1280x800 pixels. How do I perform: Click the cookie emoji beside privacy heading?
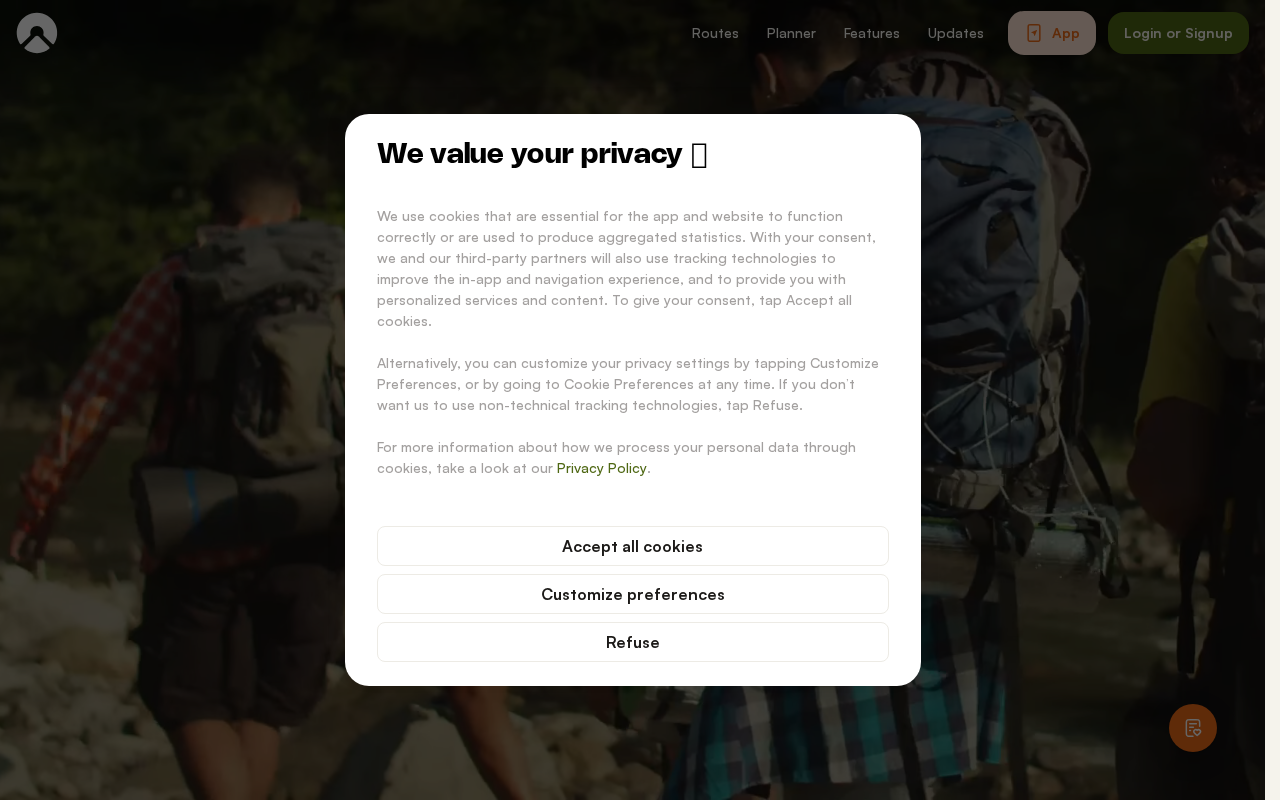[699, 155]
